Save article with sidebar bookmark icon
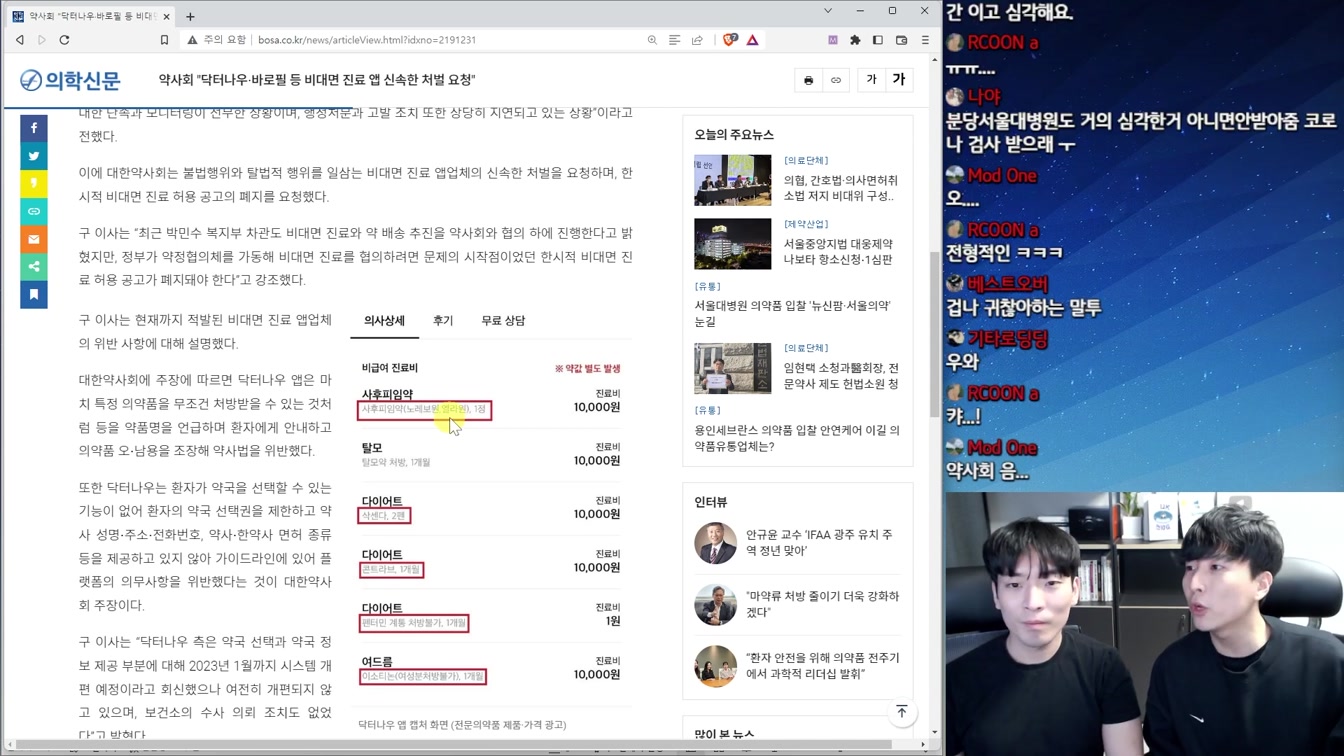1344x756 pixels. (34, 295)
